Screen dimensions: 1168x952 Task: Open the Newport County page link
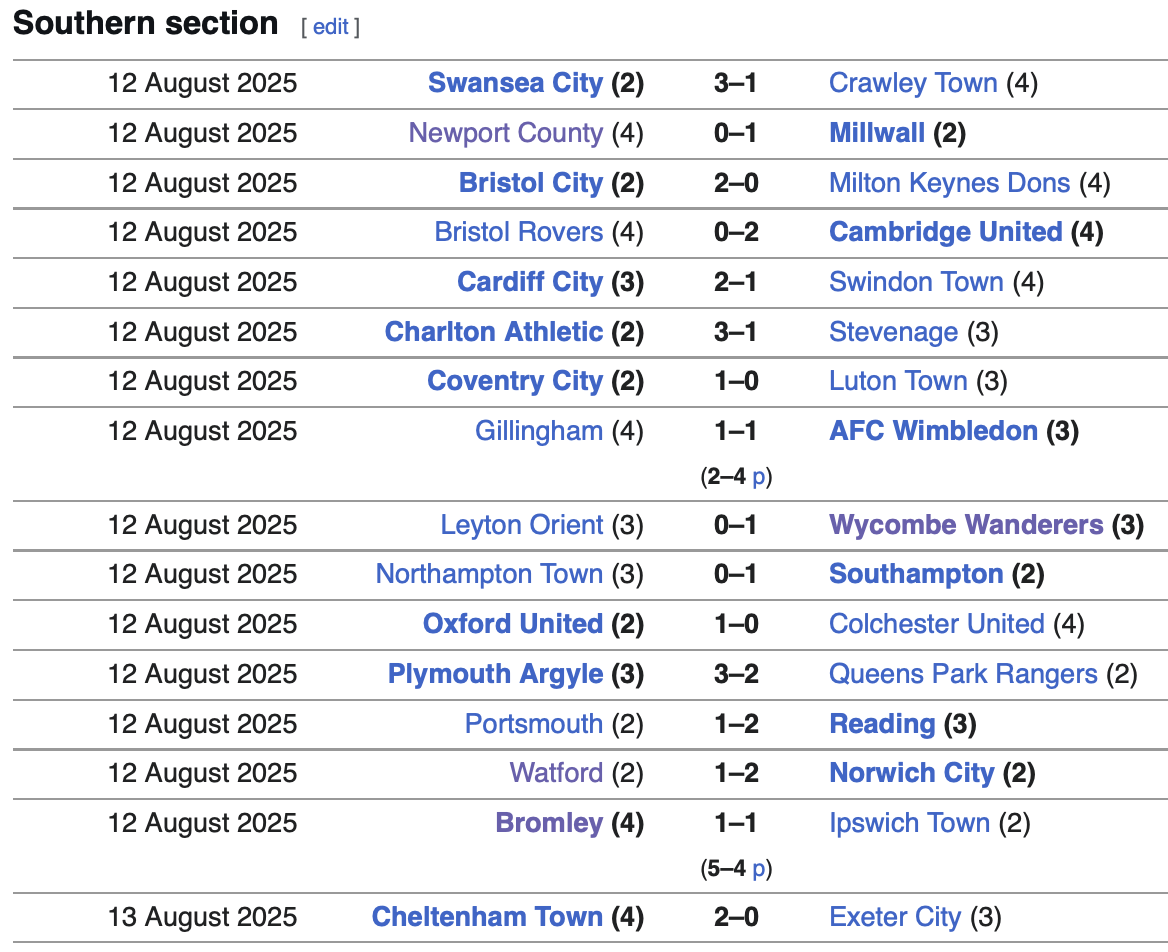506,133
